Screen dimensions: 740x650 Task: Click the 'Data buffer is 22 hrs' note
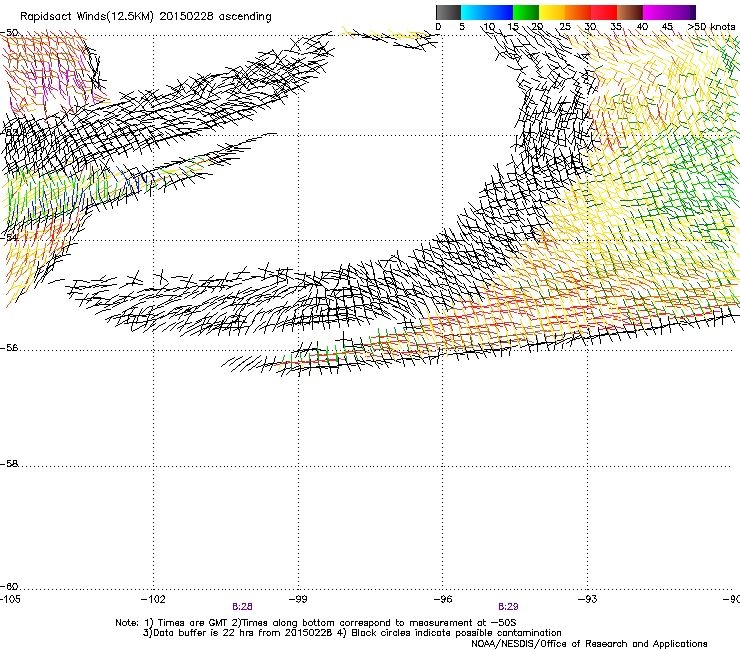pos(352,633)
